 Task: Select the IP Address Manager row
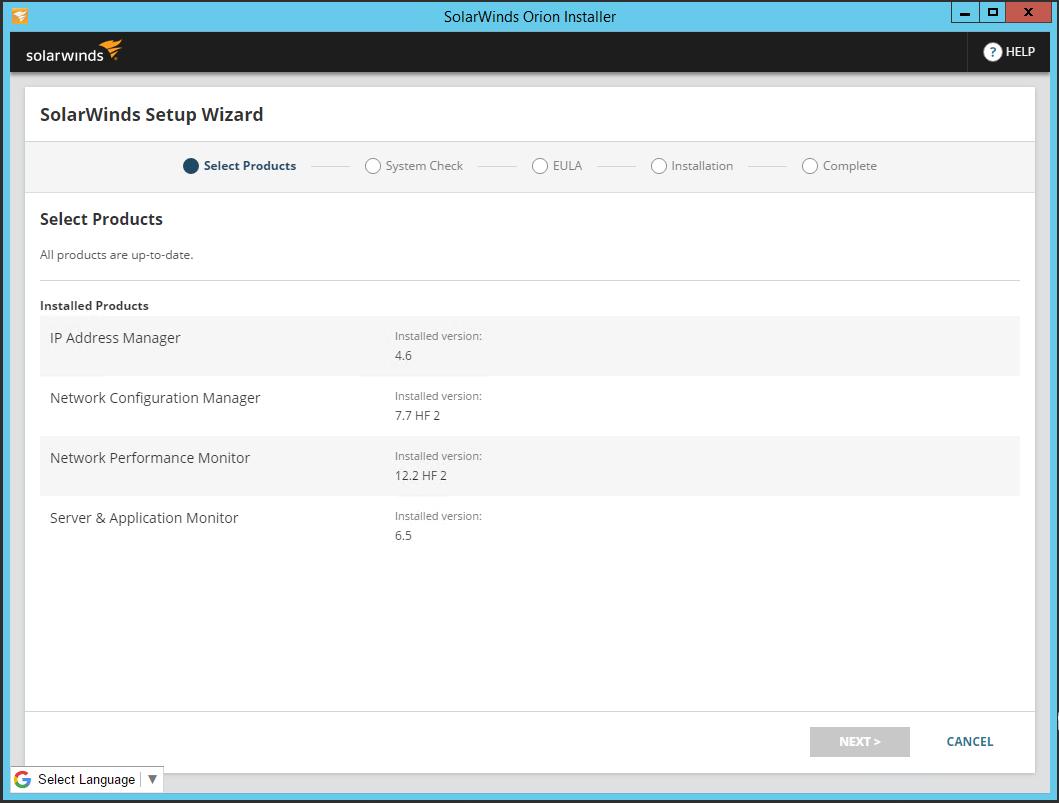point(530,346)
